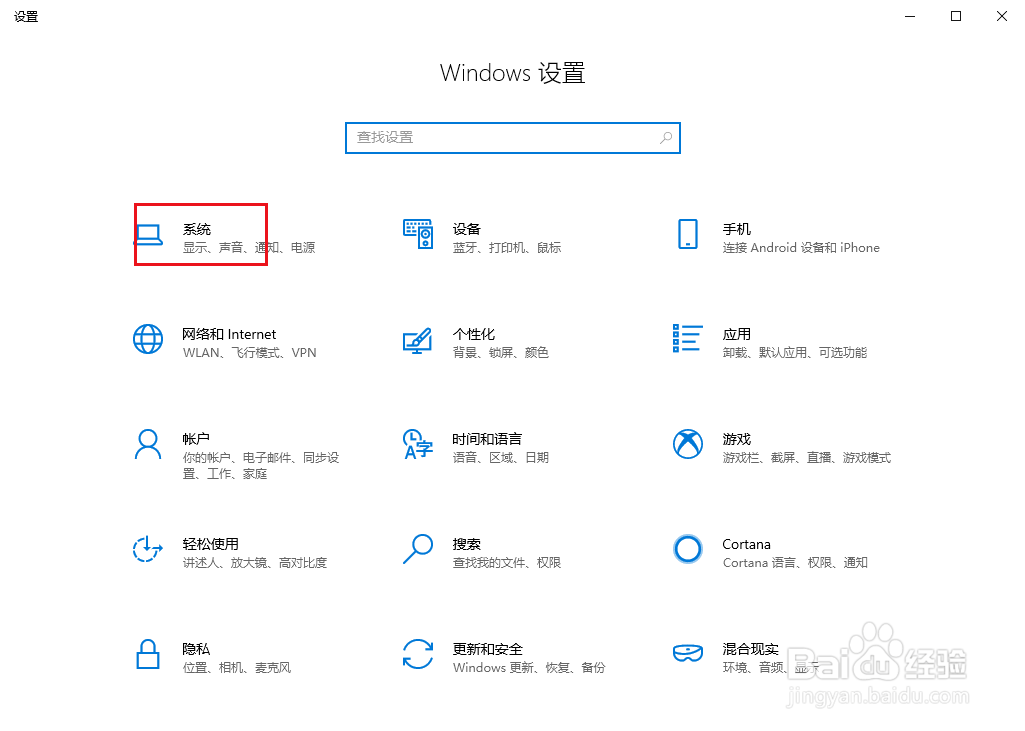Open the 轻松使用 icon
The width and height of the screenshot is (1025, 731).
point(148,549)
